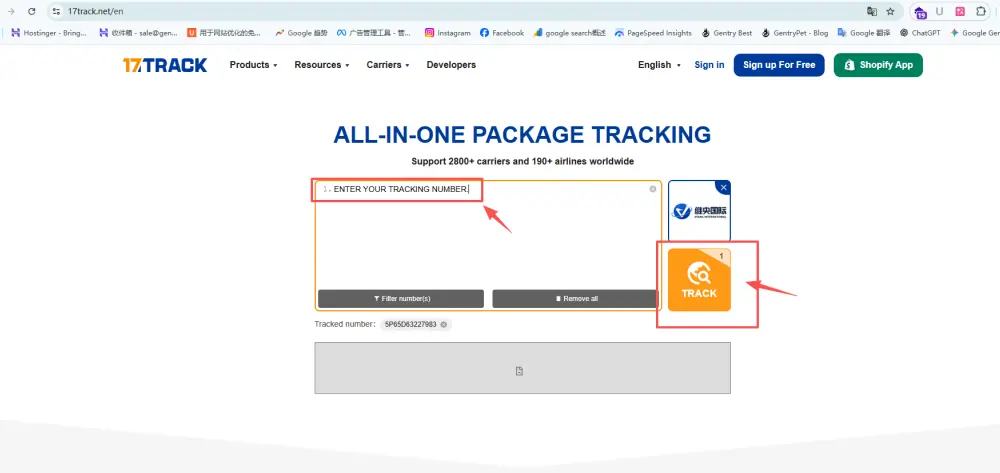Click the orange TRACK button
The image size is (1000, 473).
click(x=699, y=280)
